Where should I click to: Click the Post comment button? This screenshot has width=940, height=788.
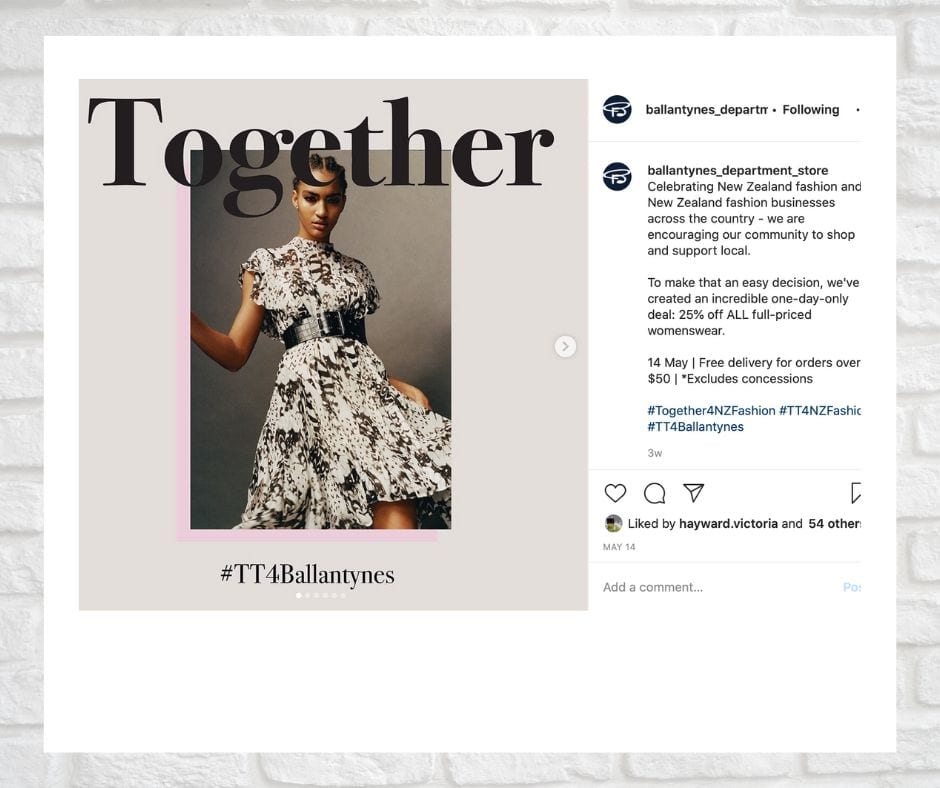(852, 587)
